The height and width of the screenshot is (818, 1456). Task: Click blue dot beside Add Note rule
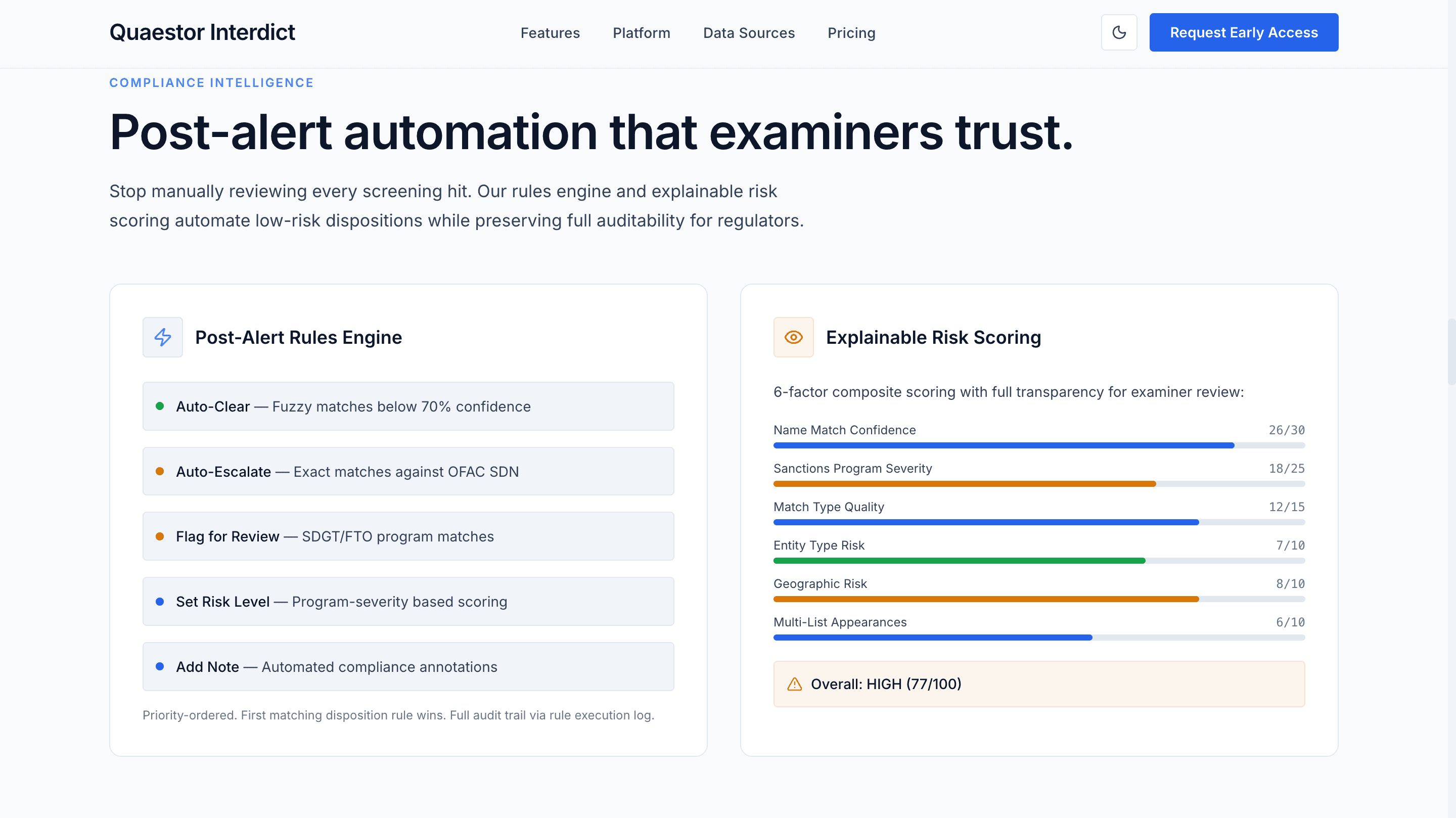pyautogui.click(x=160, y=666)
